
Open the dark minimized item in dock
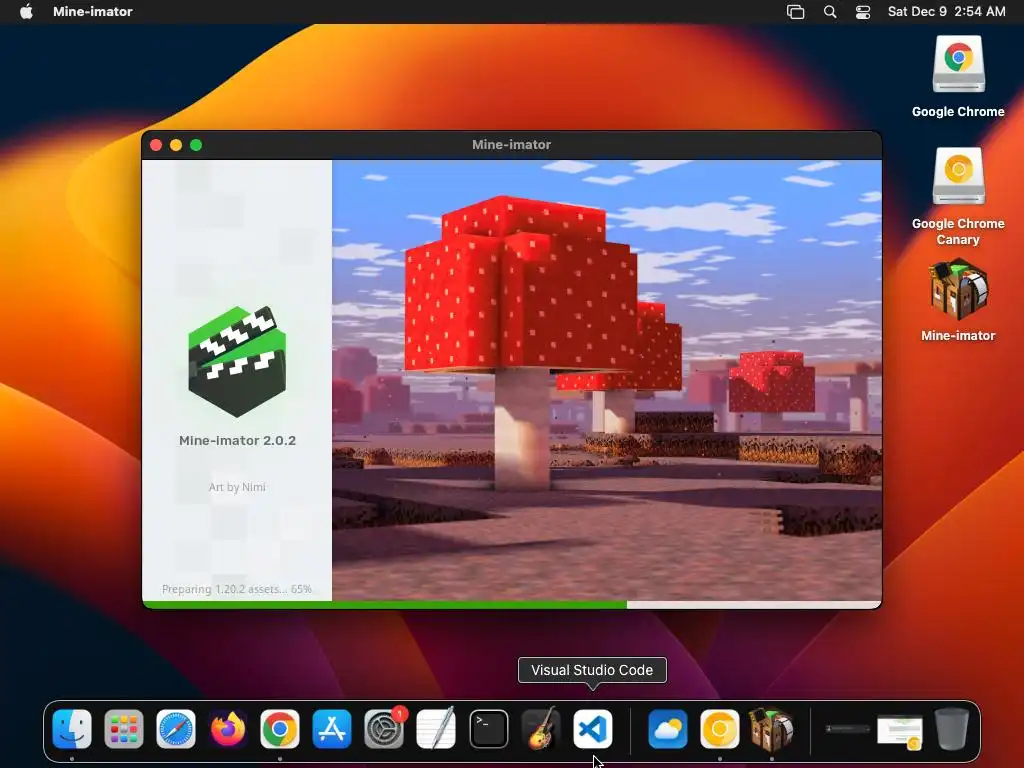coord(848,729)
